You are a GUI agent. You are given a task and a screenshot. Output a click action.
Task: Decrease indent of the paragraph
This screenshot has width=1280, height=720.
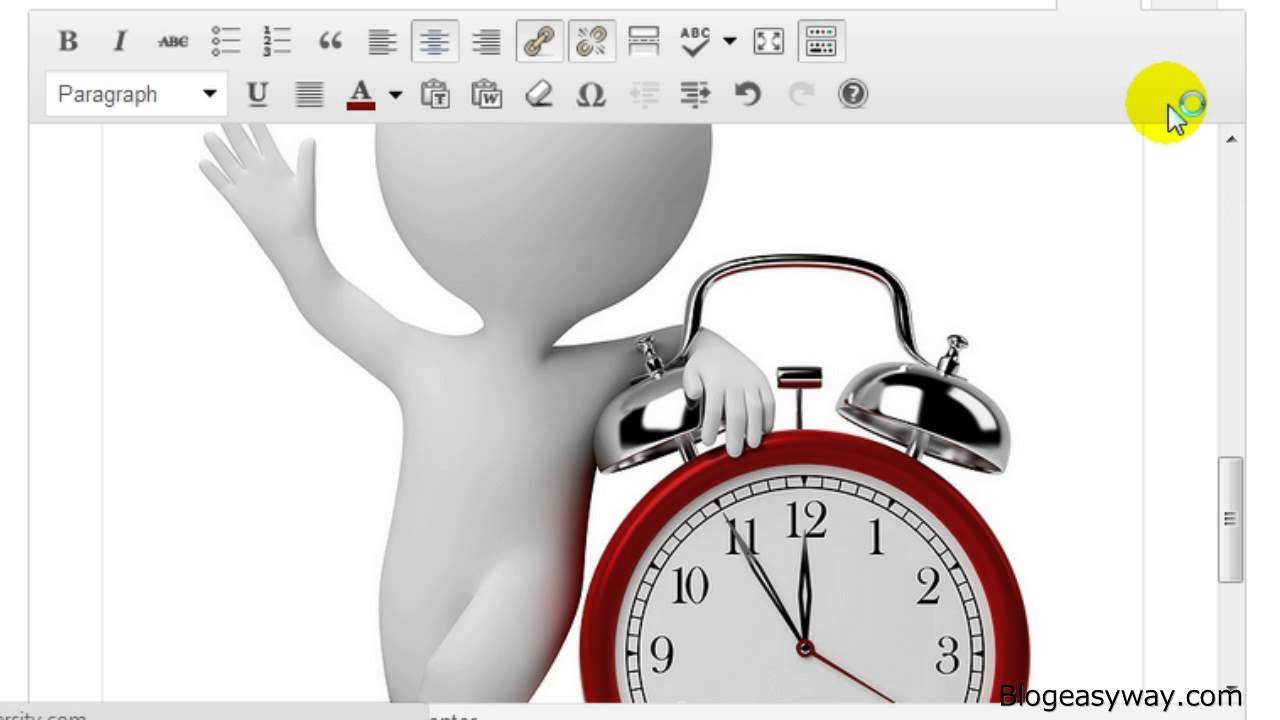tap(644, 94)
